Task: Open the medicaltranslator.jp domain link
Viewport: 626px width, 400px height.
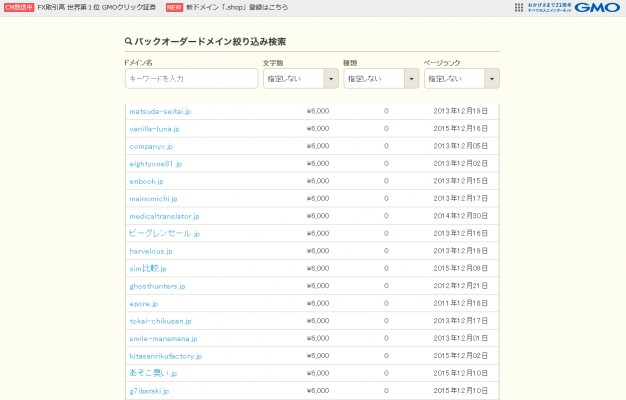Action: pyautogui.click(x=164, y=216)
